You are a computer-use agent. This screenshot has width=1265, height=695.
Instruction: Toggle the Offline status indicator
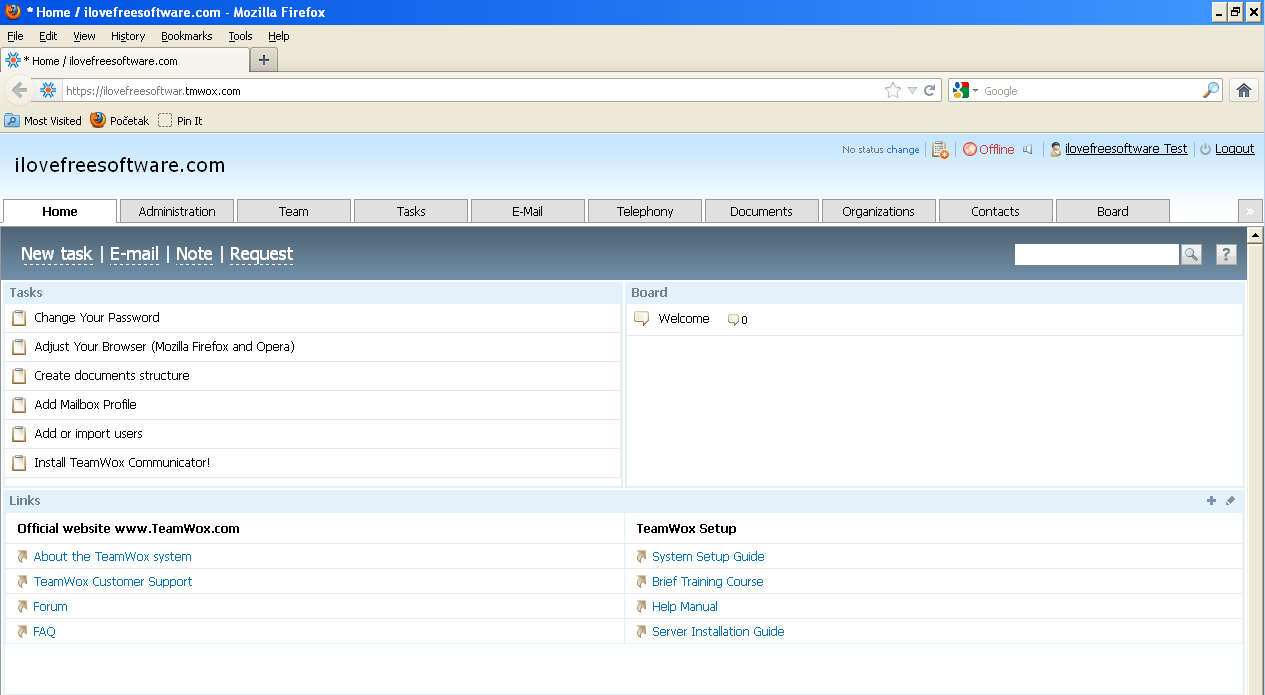pyautogui.click(x=988, y=149)
